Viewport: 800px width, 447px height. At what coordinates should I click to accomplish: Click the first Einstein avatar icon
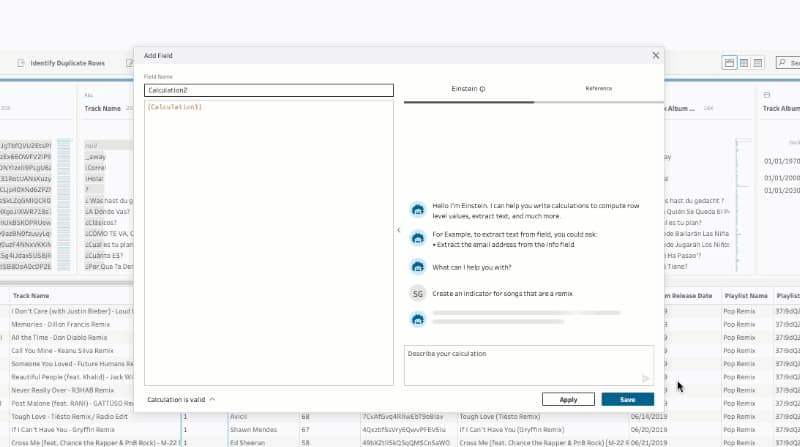(x=417, y=210)
